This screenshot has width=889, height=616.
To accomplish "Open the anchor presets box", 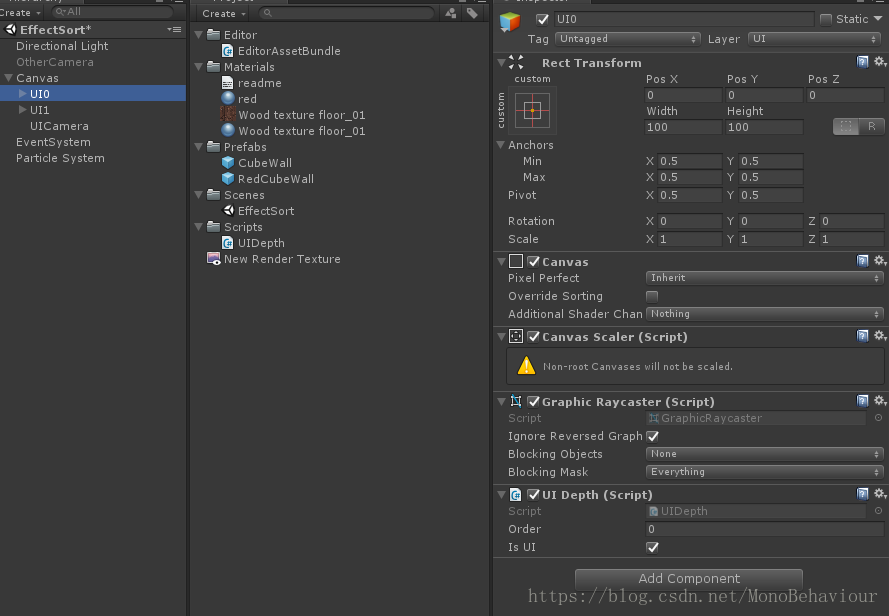I will click(532, 110).
